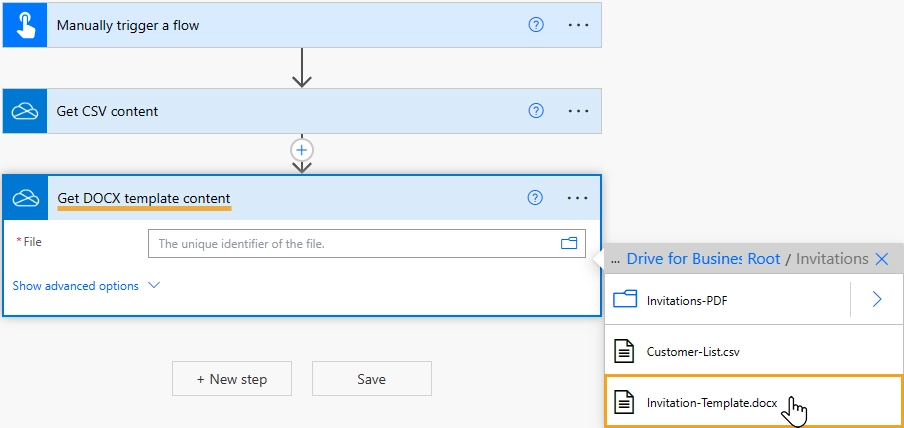Viewport: 904px width, 428px height.
Task: Open the breadcrumb ellipsis in the file picker
Action: click(615, 259)
